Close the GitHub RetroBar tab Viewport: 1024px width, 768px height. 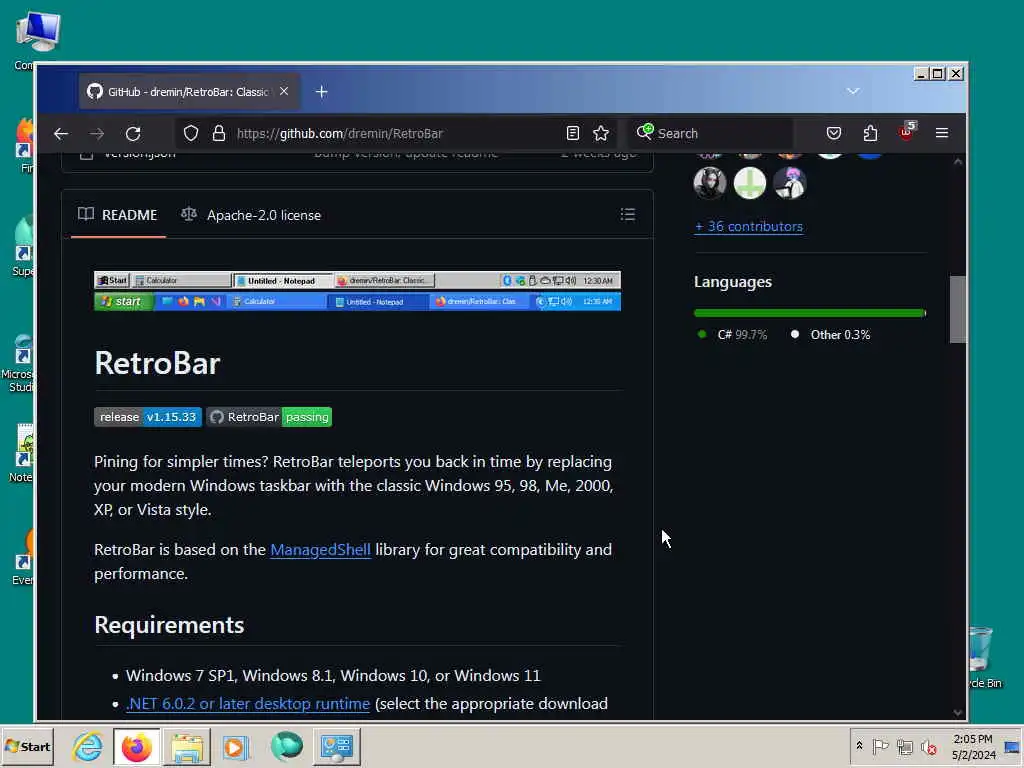(x=284, y=91)
